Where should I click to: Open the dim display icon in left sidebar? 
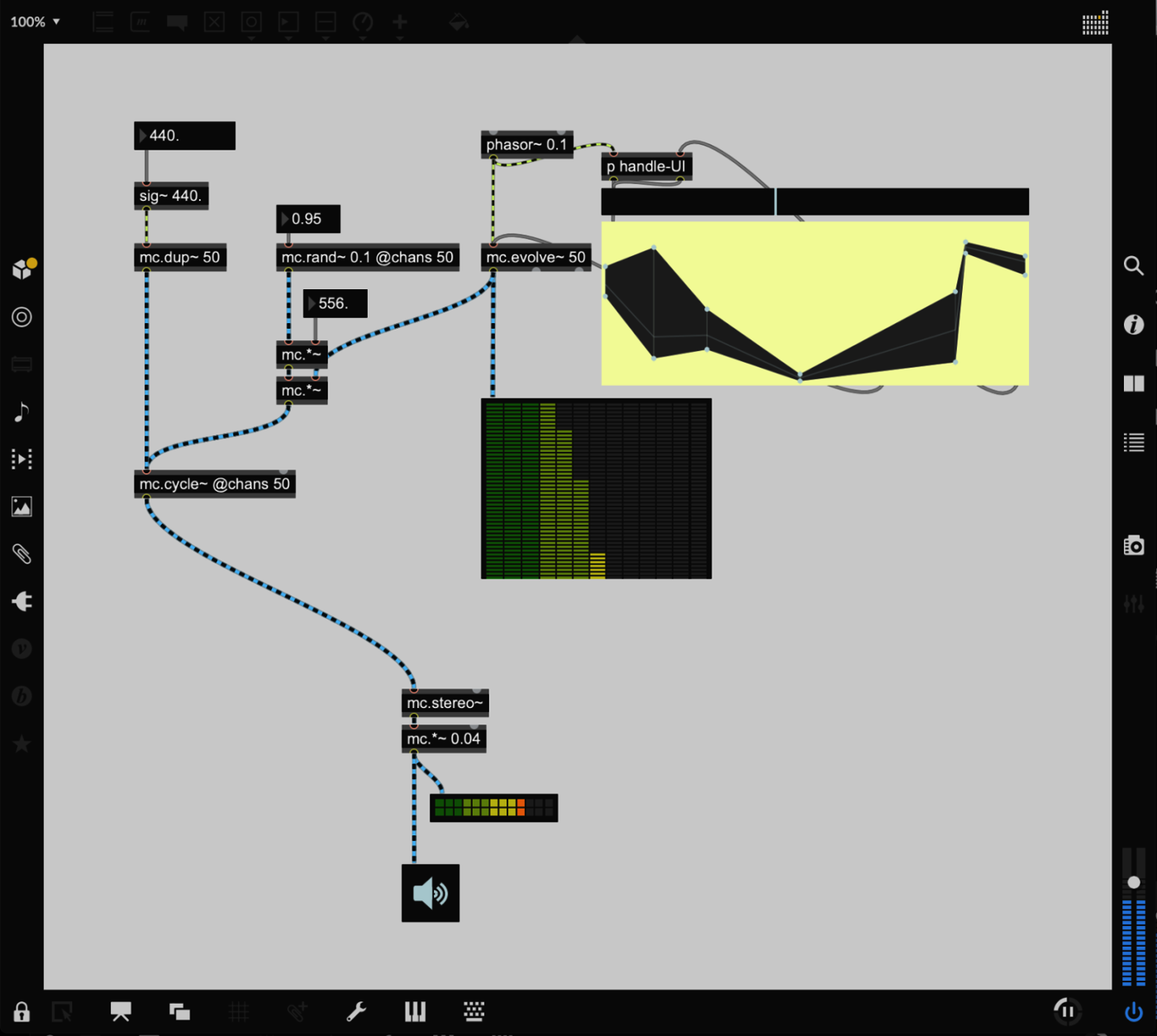21,364
